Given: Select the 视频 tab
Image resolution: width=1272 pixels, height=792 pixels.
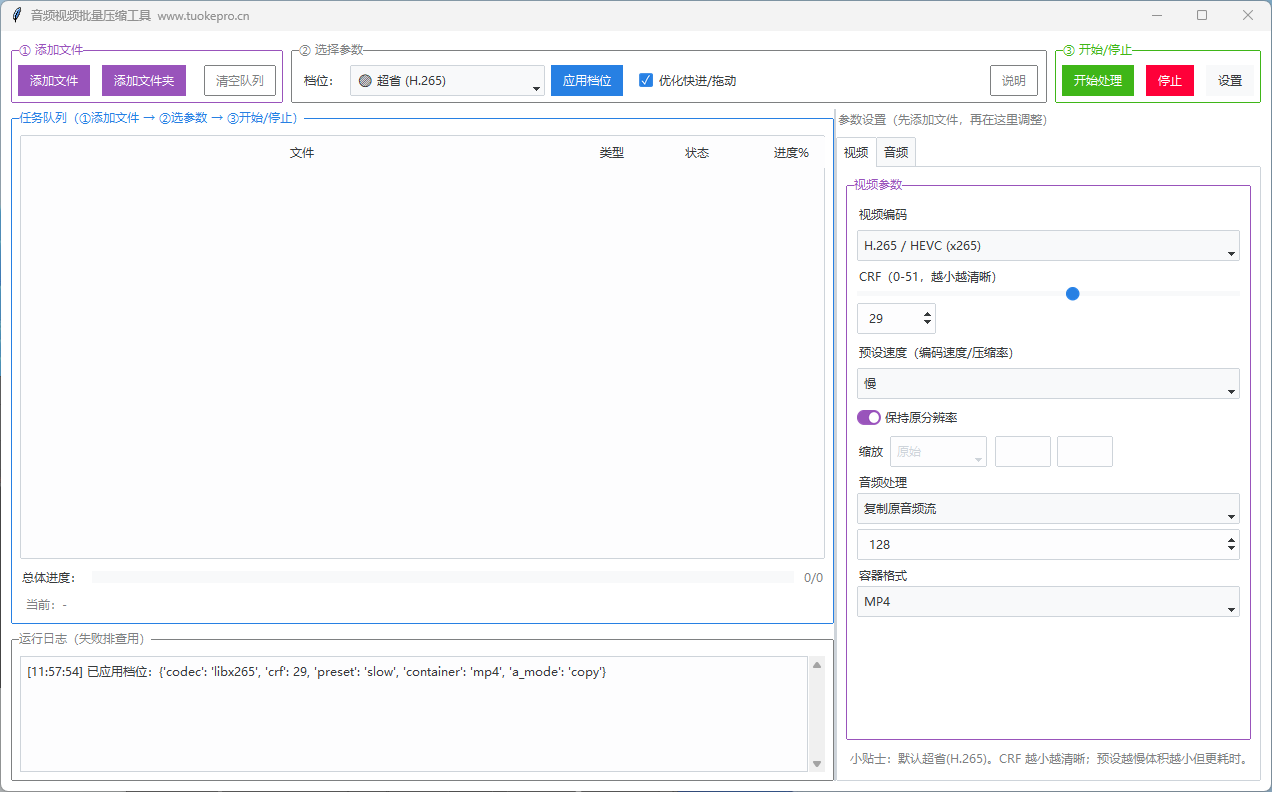Looking at the screenshot, I should tap(856, 153).
